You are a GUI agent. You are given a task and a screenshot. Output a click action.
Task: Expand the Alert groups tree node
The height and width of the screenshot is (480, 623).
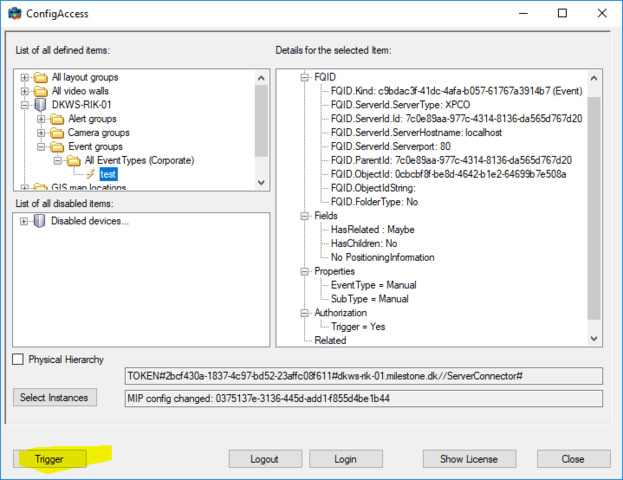41,119
